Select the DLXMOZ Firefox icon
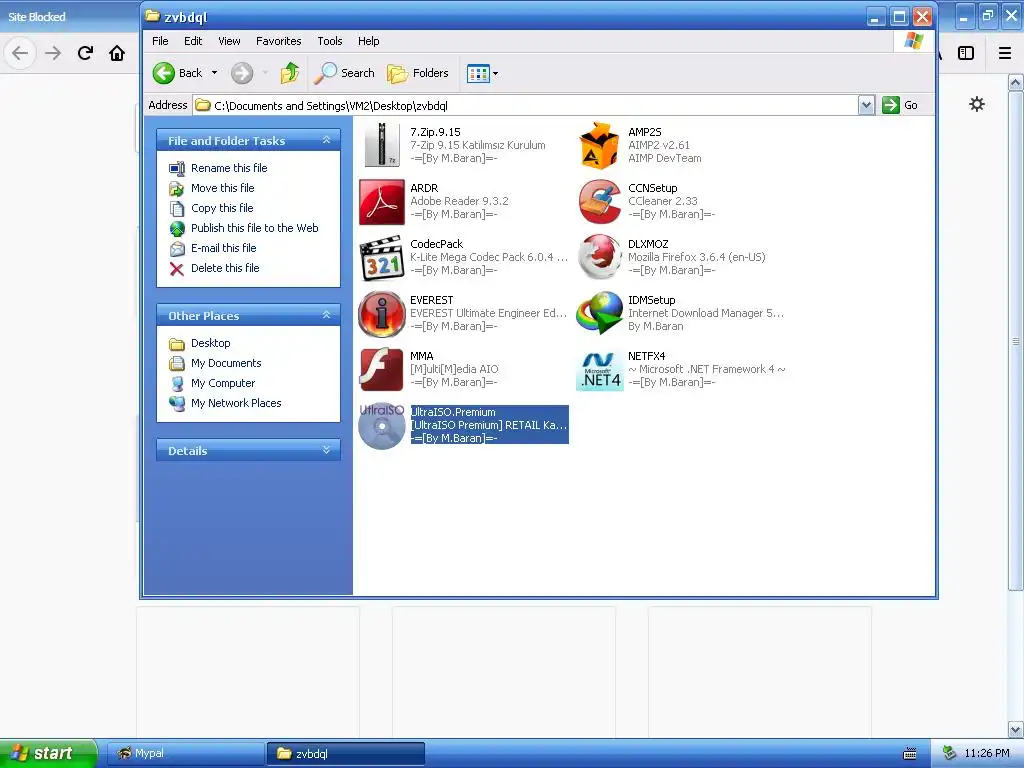The height and width of the screenshot is (768, 1024). click(x=599, y=258)
